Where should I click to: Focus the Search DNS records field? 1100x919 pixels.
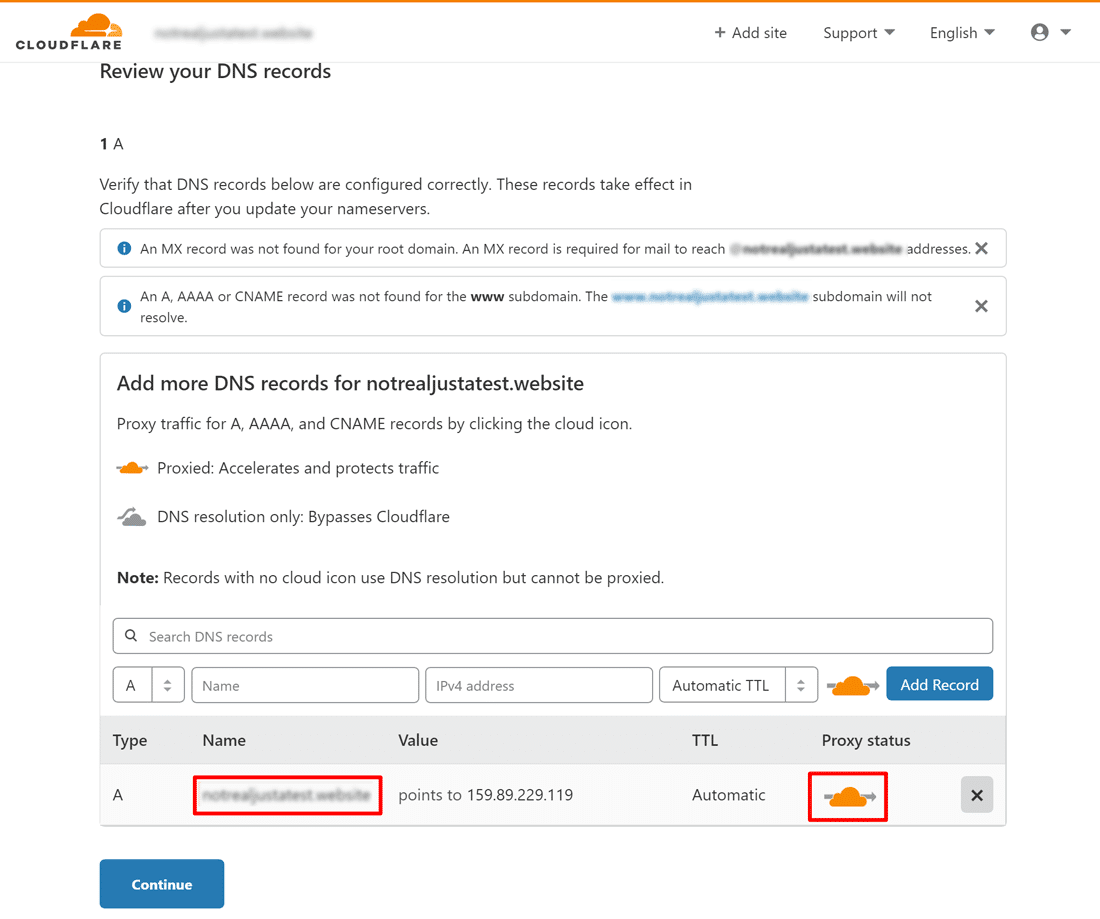[553, 636]
